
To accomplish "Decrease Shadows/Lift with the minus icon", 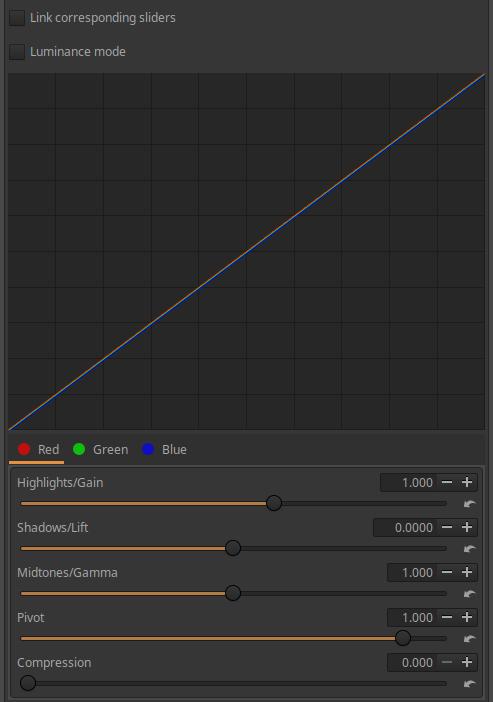I will [x=447, y=527].
